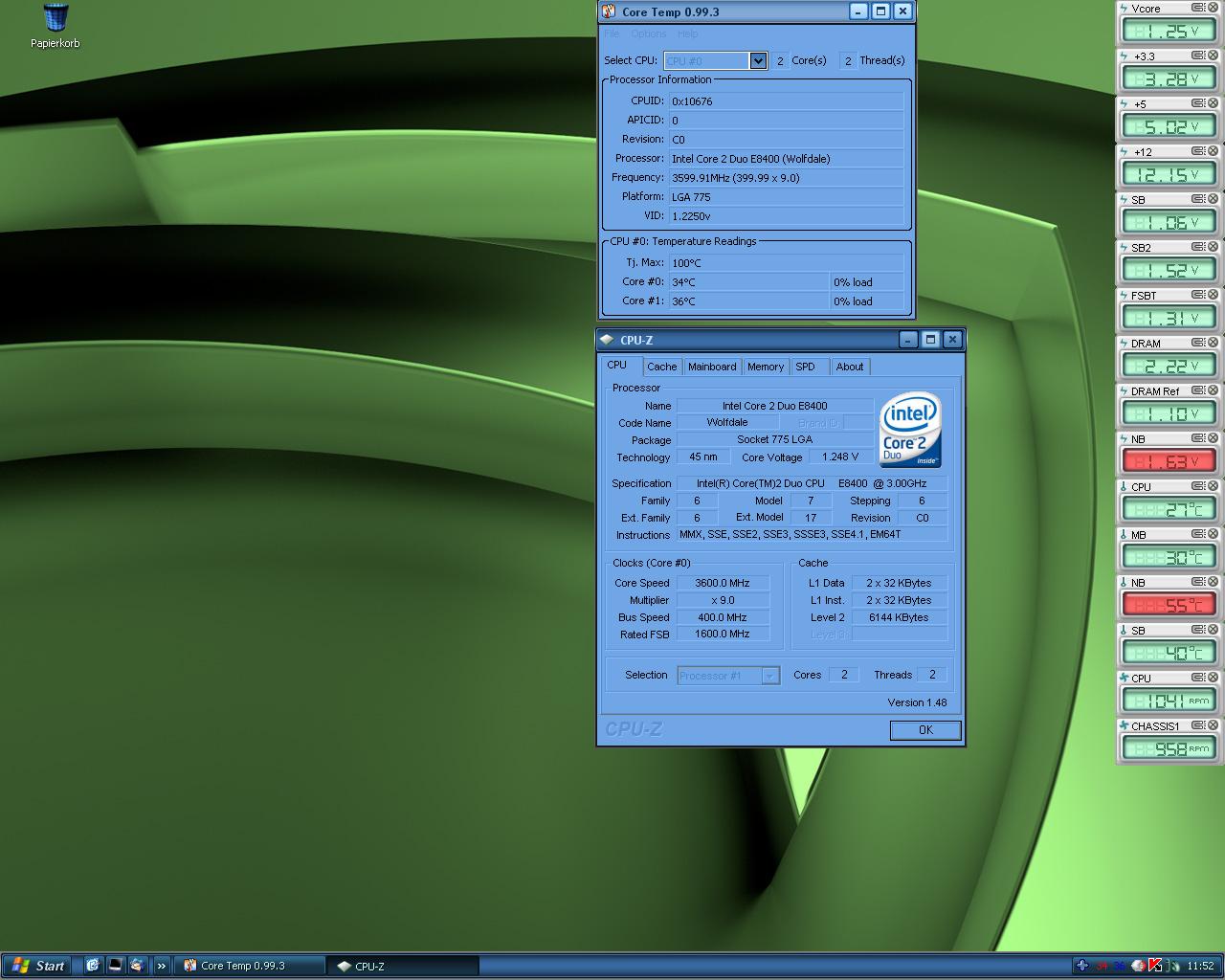Viewport: 1225px width, 980px height.
Task: Click the Tj. Max value 100°C
Action: point(786,263)
